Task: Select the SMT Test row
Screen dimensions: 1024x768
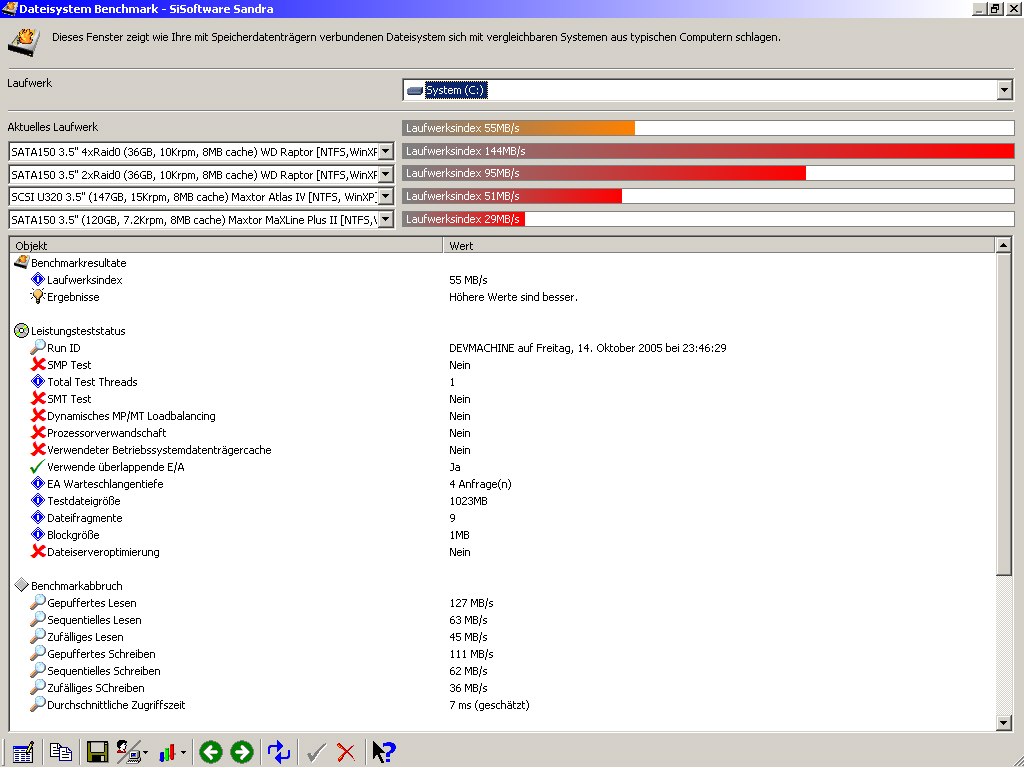Action: click(503, 398)
